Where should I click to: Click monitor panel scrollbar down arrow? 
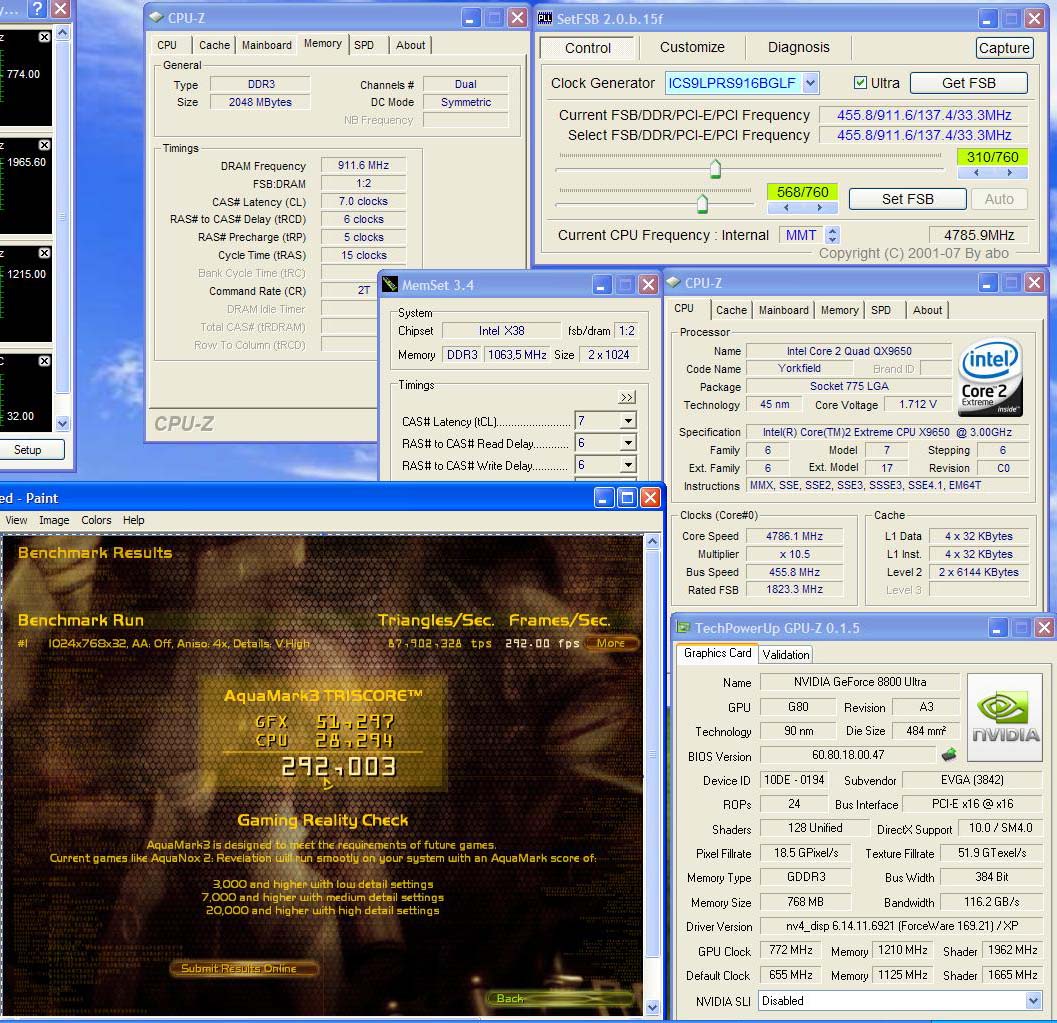click(62, 423)
